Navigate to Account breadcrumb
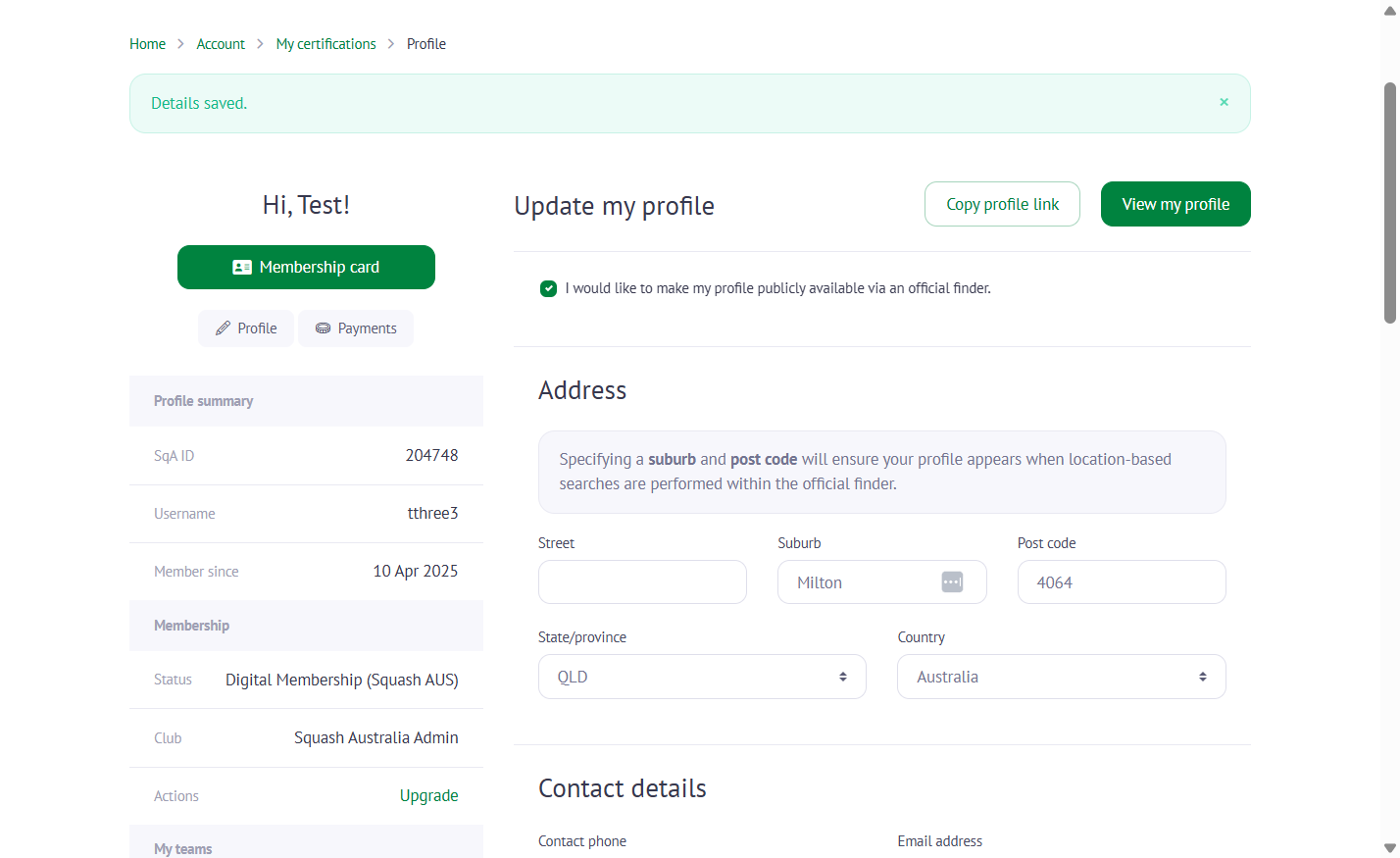 [221, 44]
